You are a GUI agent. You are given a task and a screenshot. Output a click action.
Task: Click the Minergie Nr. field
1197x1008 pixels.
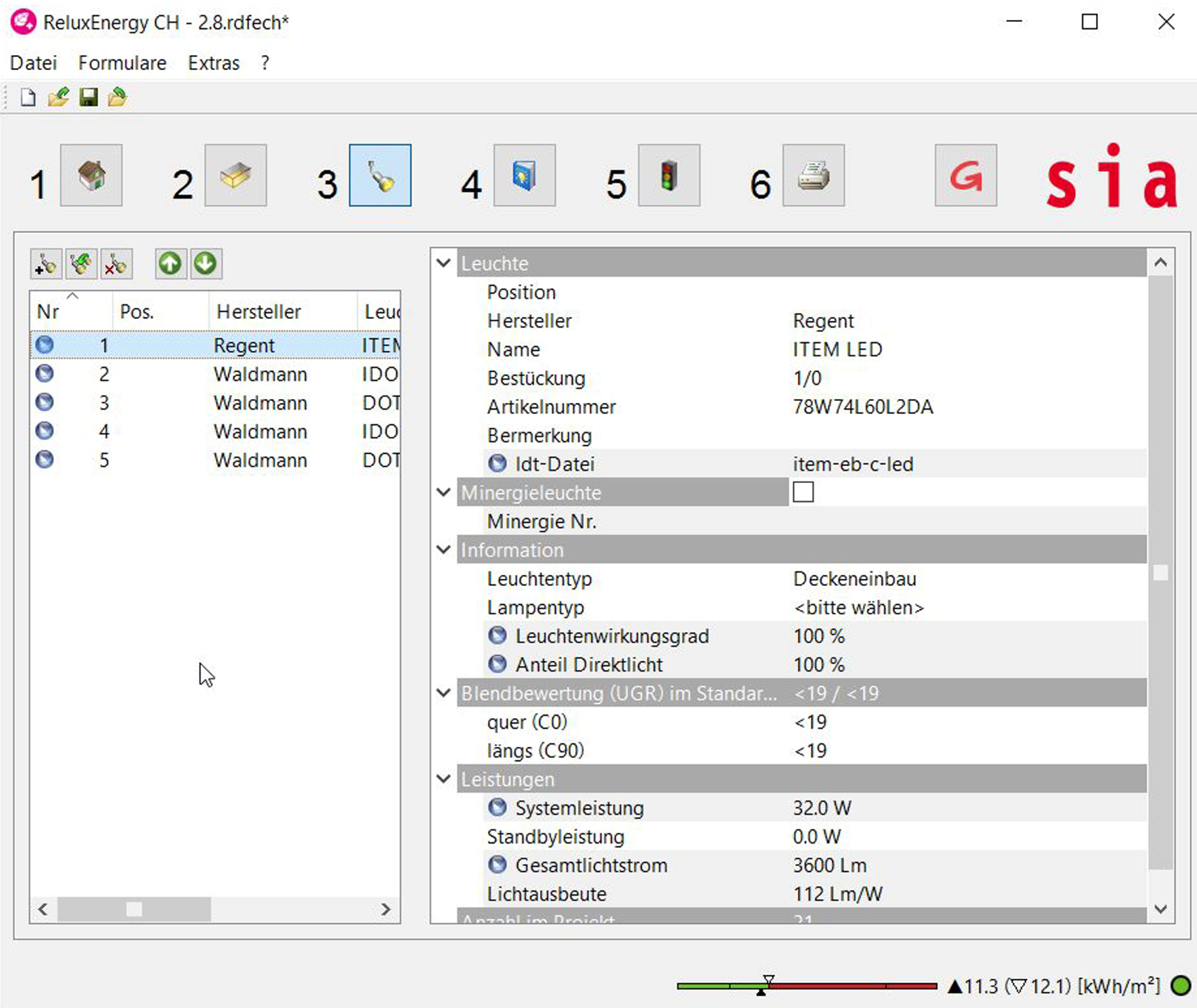pyautogui.click(x=968, y=521)
